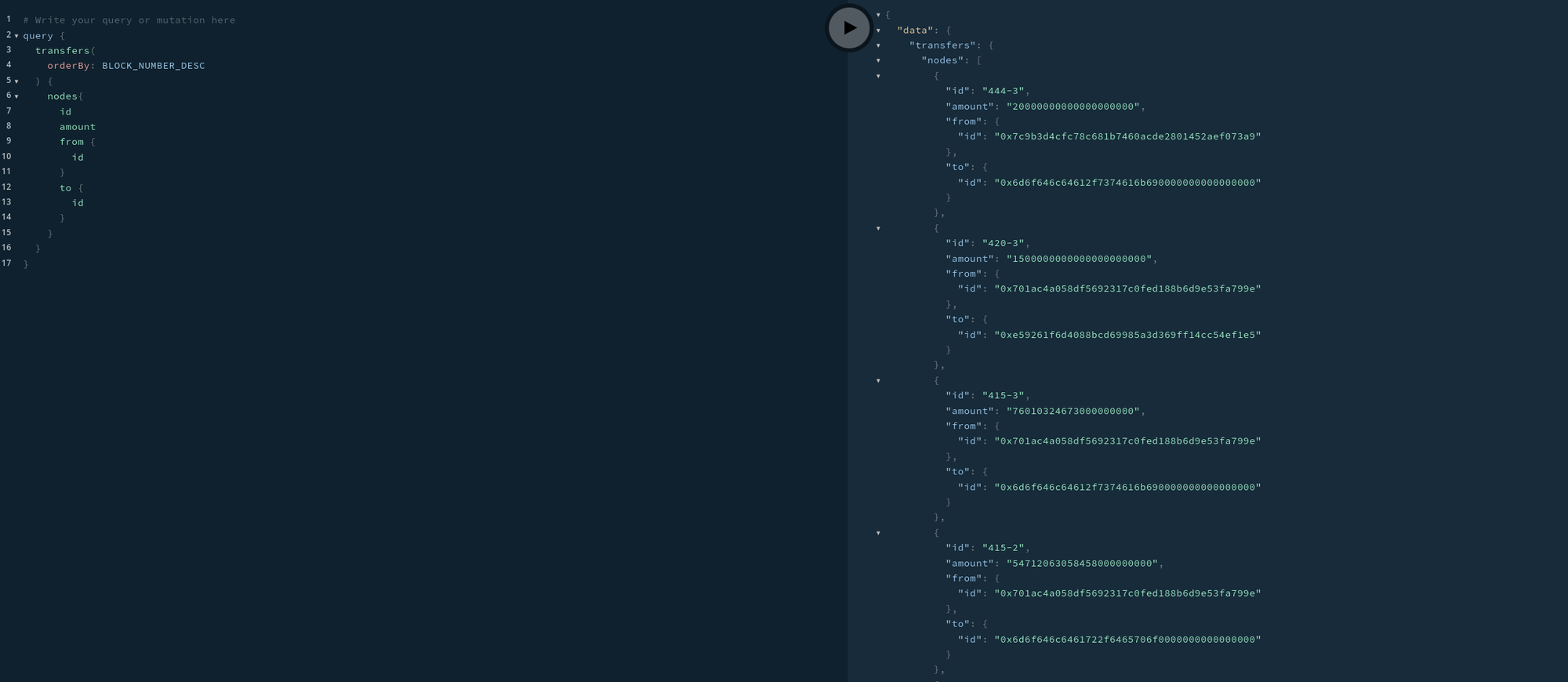The width and height of the screenshot is (1568, 682).
Task: Fold the selection set at line 5
Action: click(16, 82)
